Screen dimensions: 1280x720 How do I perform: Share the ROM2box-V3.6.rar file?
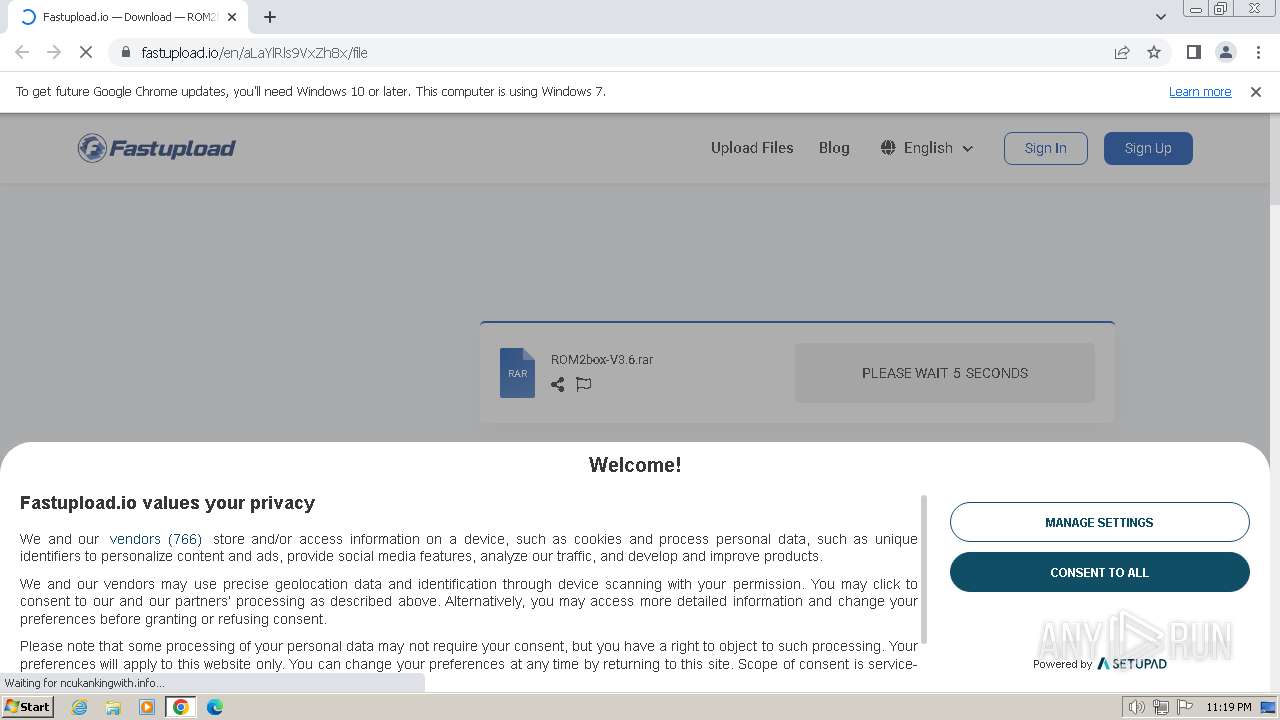557,384
